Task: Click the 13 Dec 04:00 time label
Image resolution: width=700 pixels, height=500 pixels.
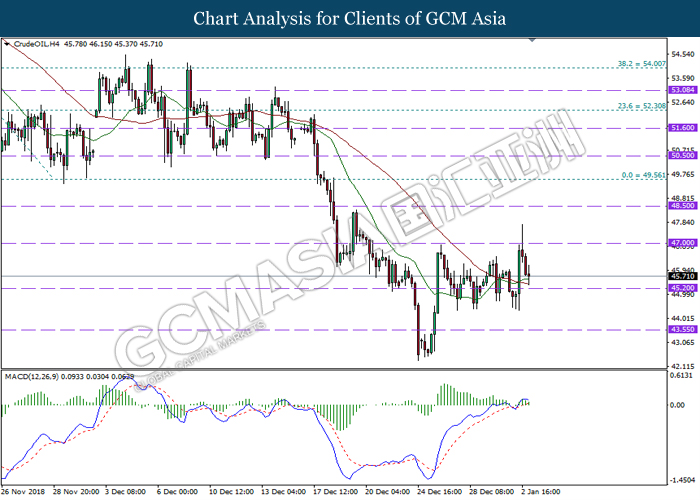Action: point(283,492)
